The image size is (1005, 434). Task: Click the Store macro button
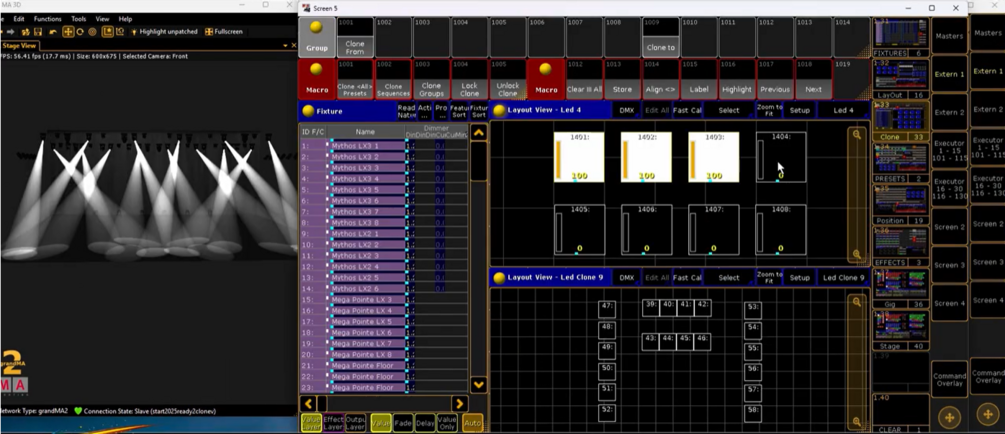[x=622, y=78]
